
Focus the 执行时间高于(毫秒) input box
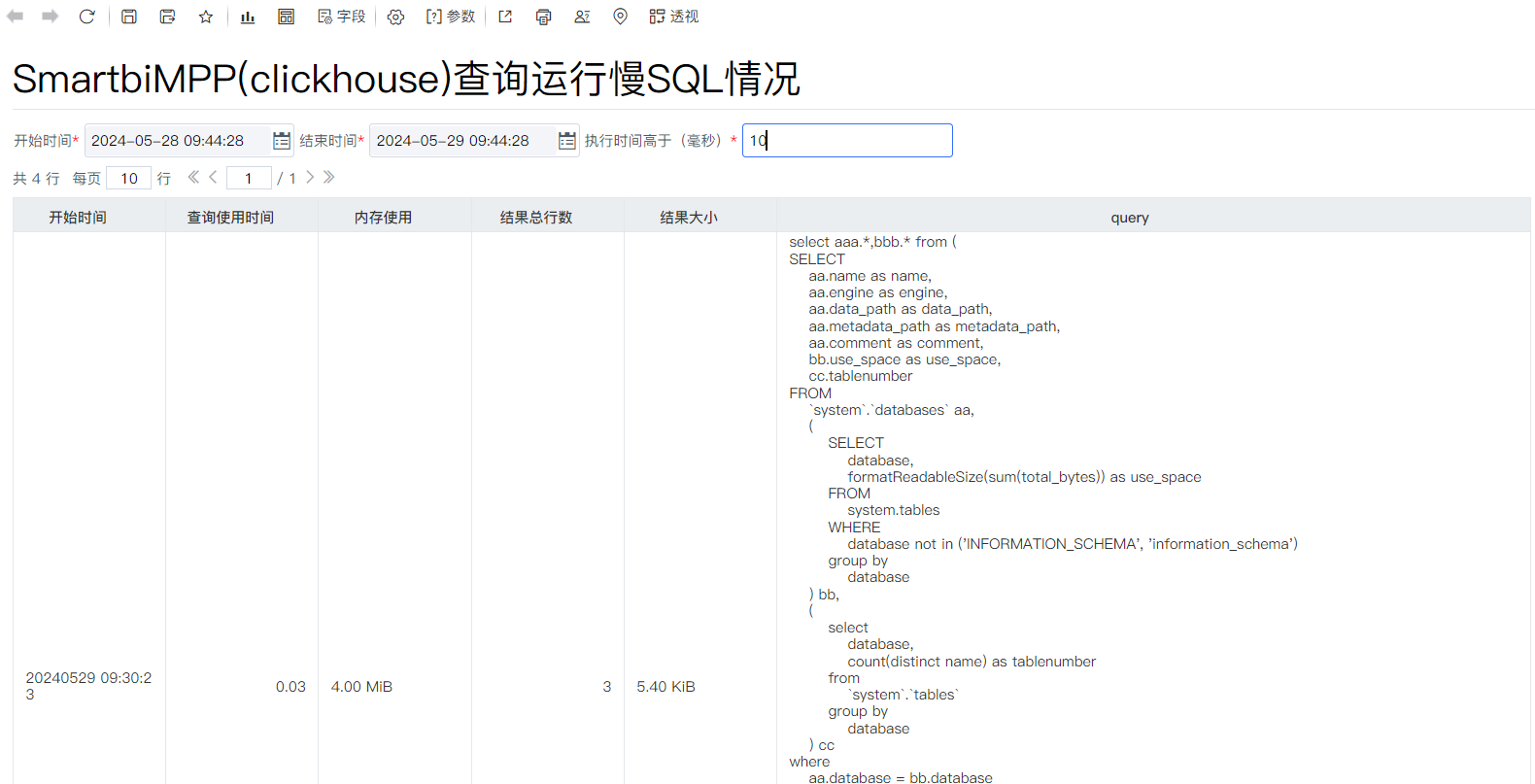(847, 141)
